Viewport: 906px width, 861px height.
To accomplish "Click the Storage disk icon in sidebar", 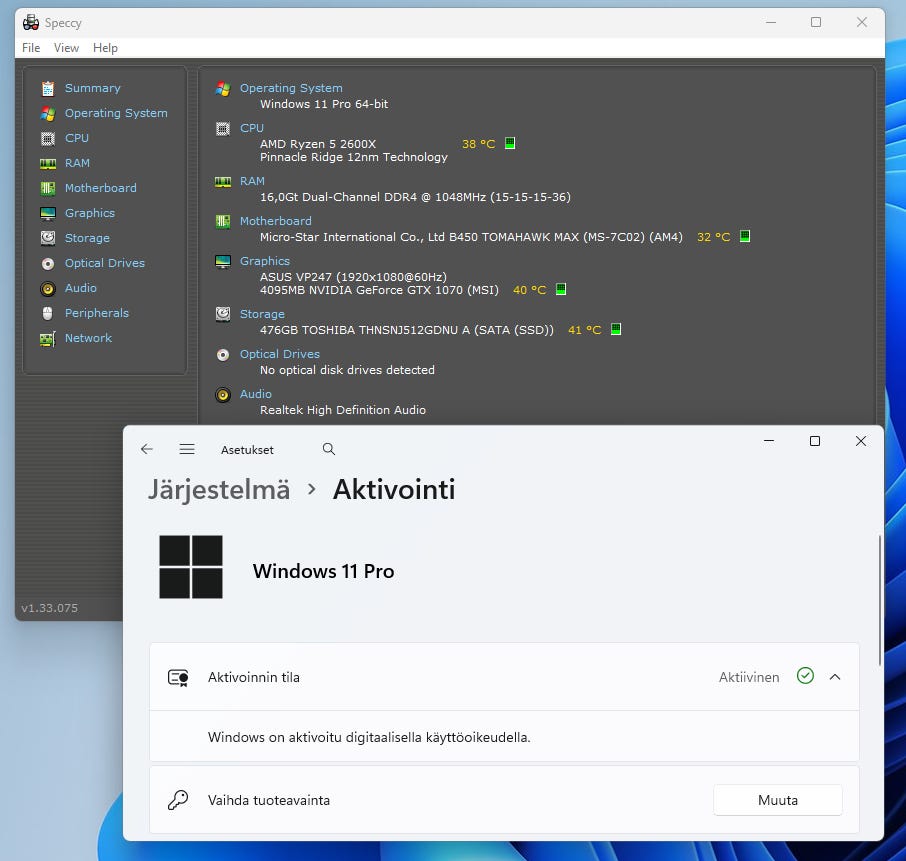I will [48, 238].
